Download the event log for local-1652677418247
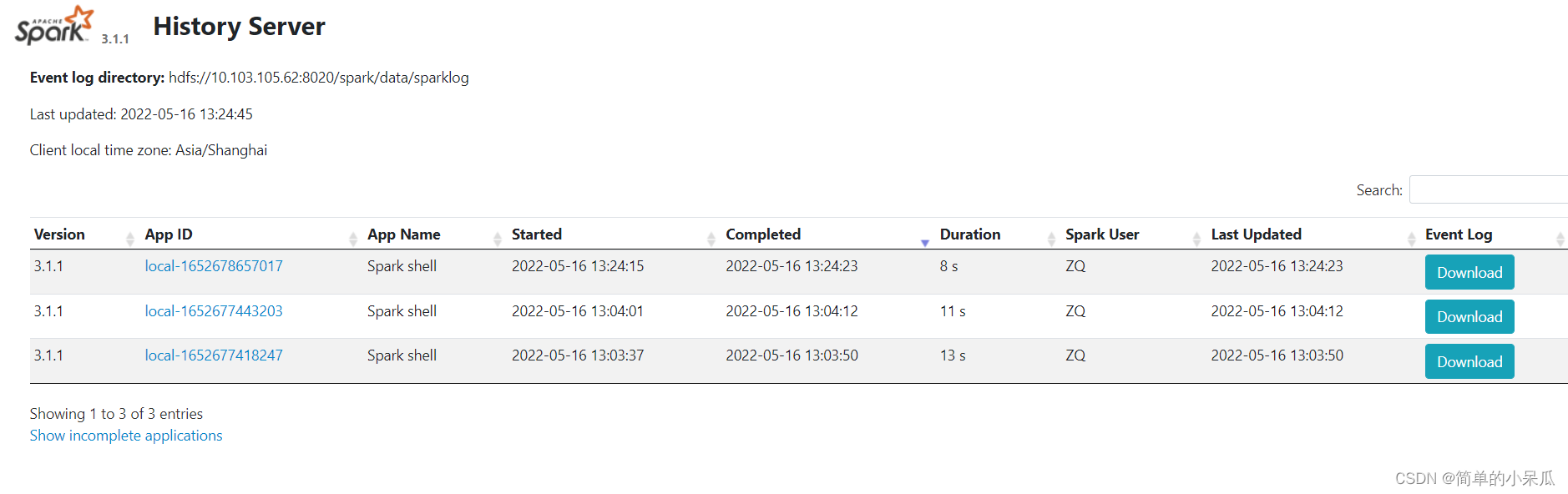1568x494 pixels. [x=1469, y=361]
